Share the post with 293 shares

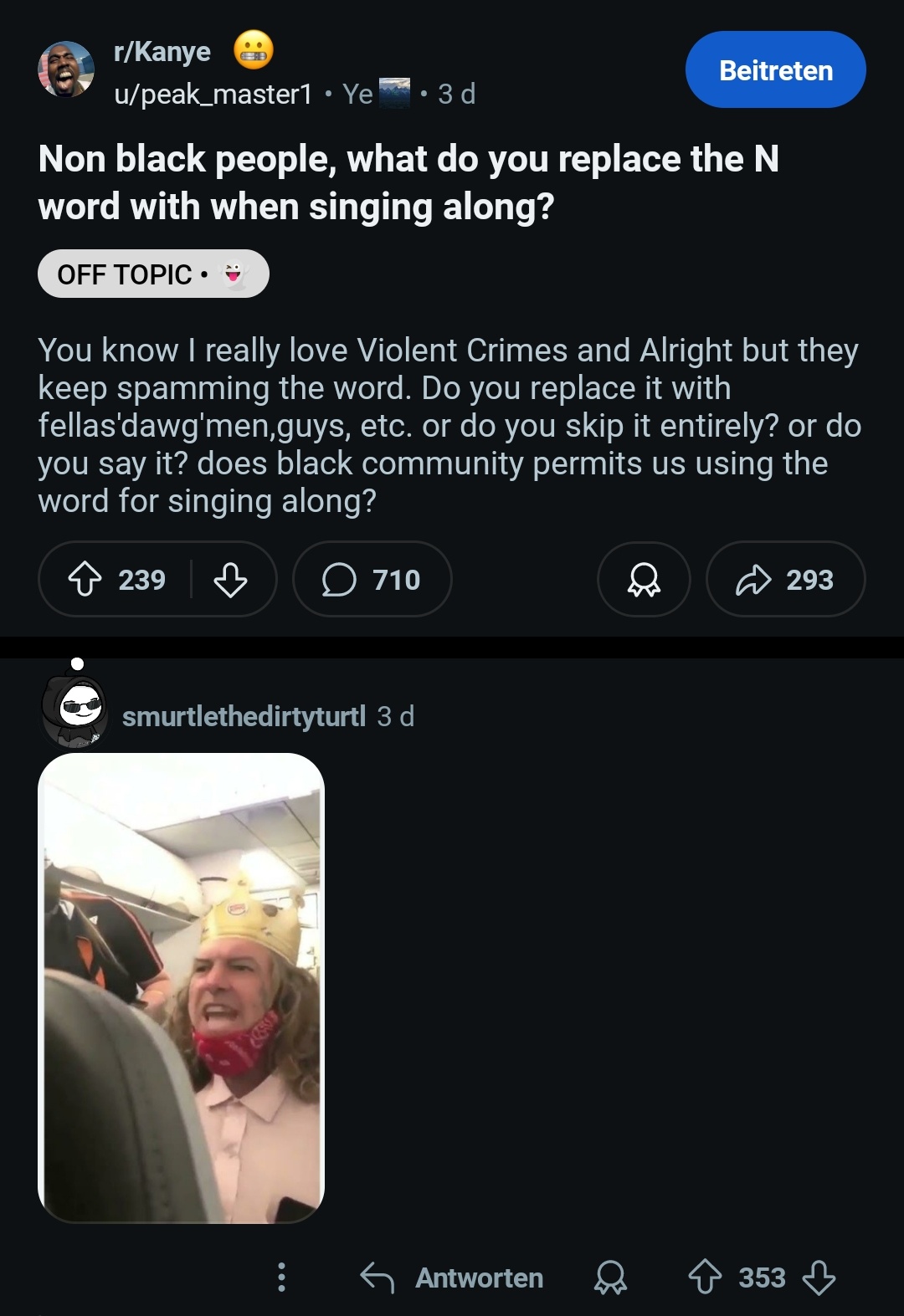point(784,579)
